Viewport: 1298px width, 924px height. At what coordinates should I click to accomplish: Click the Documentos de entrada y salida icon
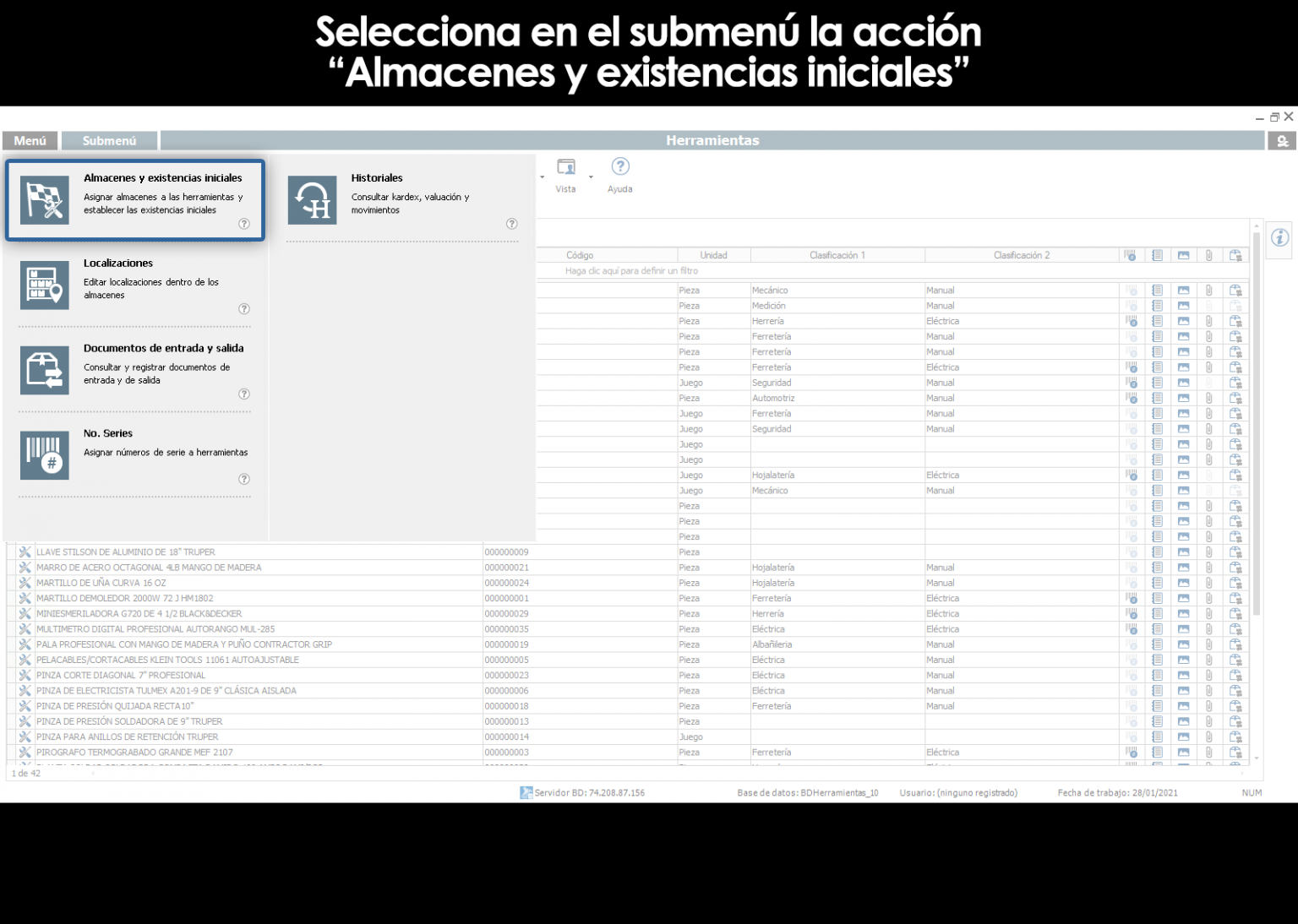(x=44, y=370)
